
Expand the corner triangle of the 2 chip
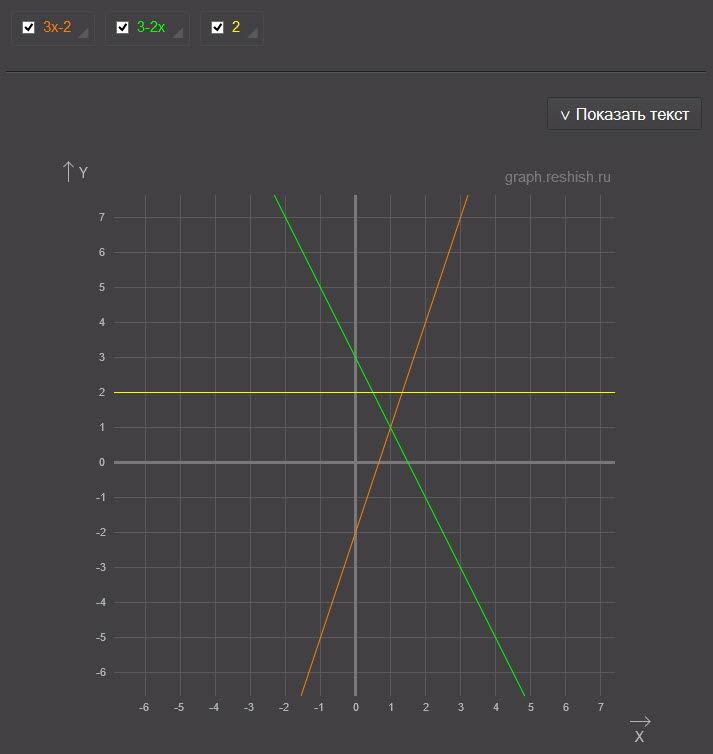tap(253, 33)
